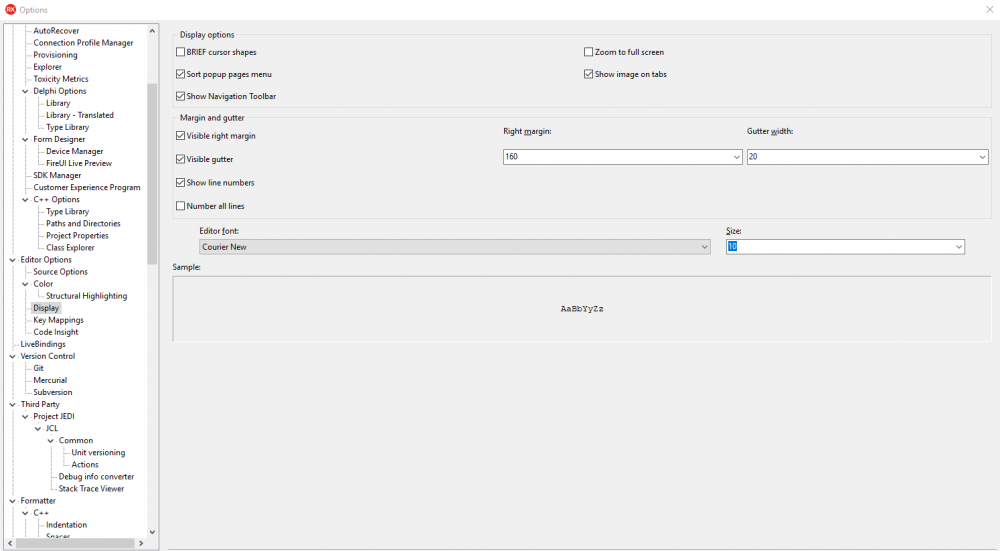
Task: Open the font Size dropdown
Action: tap(959, 247)
